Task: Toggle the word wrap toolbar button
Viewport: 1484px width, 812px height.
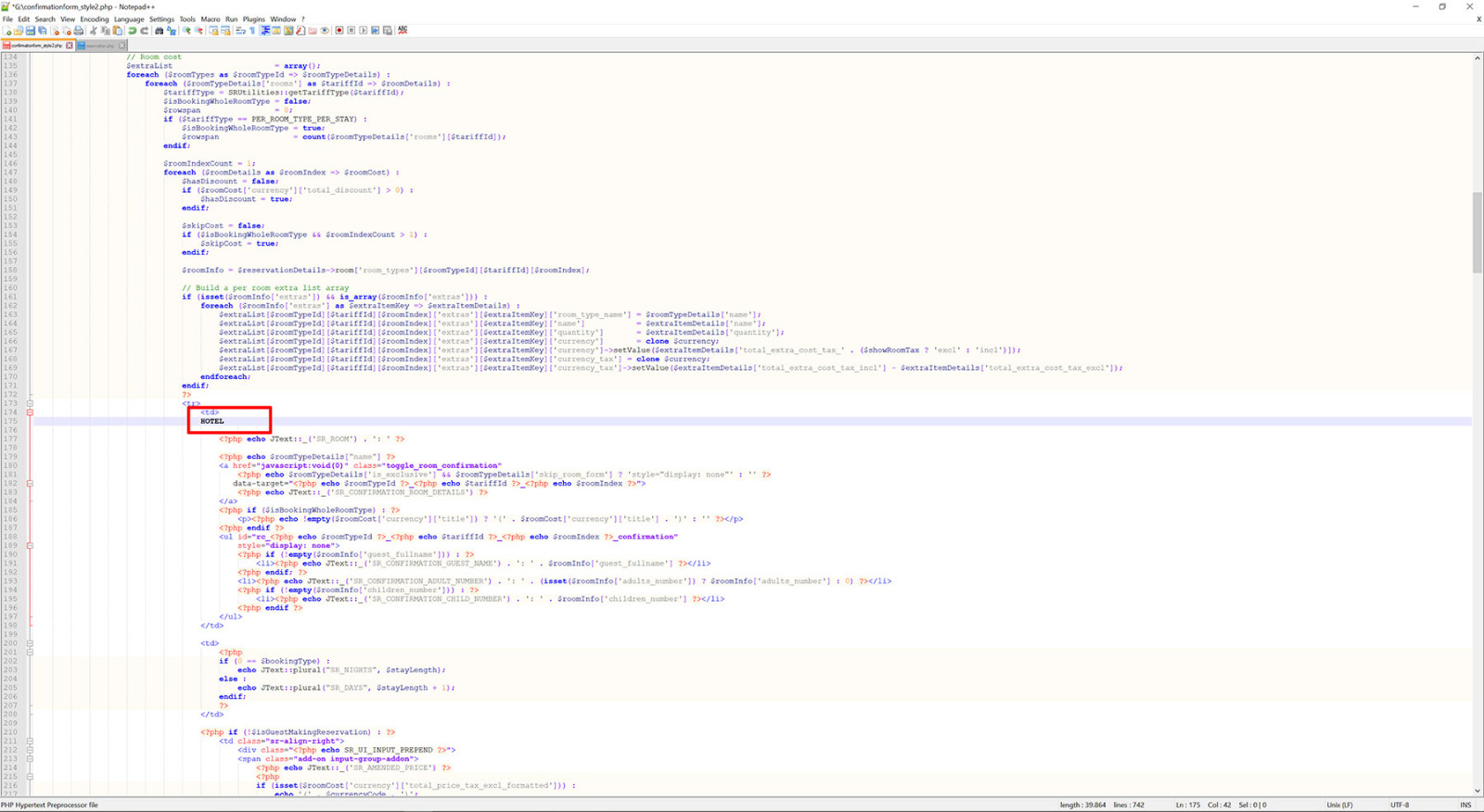Action: click(x=240, y=31)
